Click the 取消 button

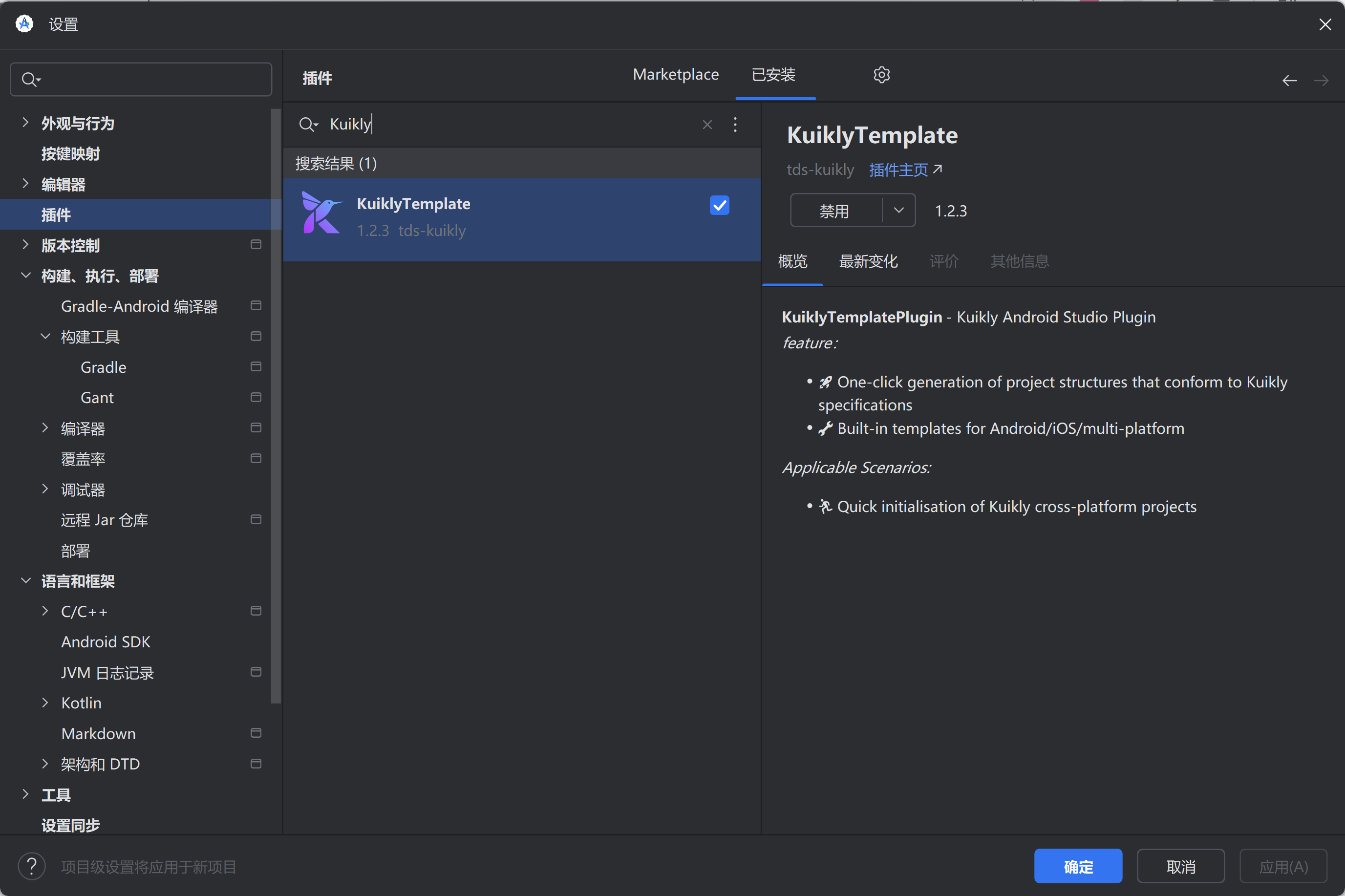[x=1180, y=866]
